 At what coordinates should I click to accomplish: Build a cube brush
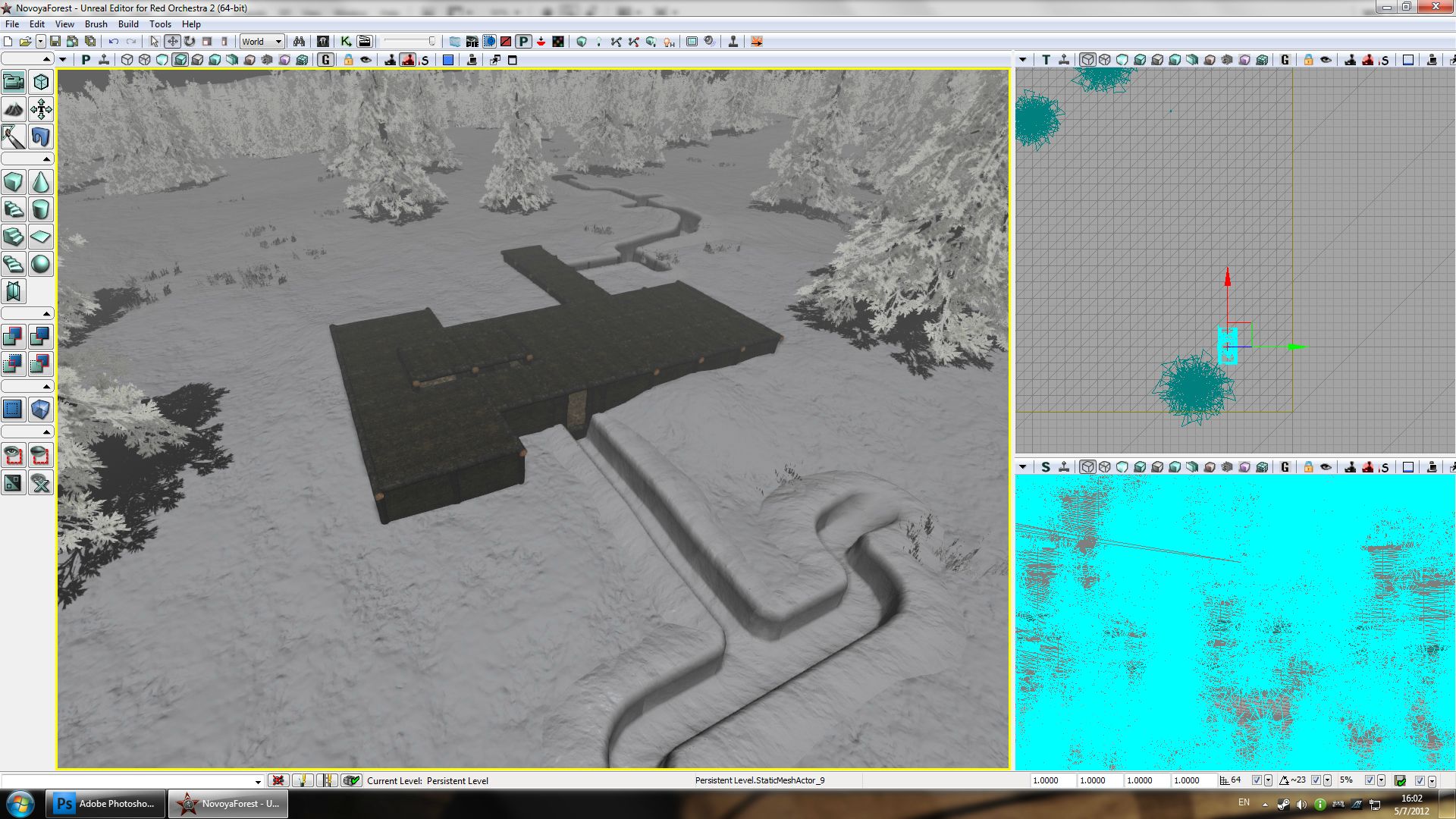(x=14, y=182)
